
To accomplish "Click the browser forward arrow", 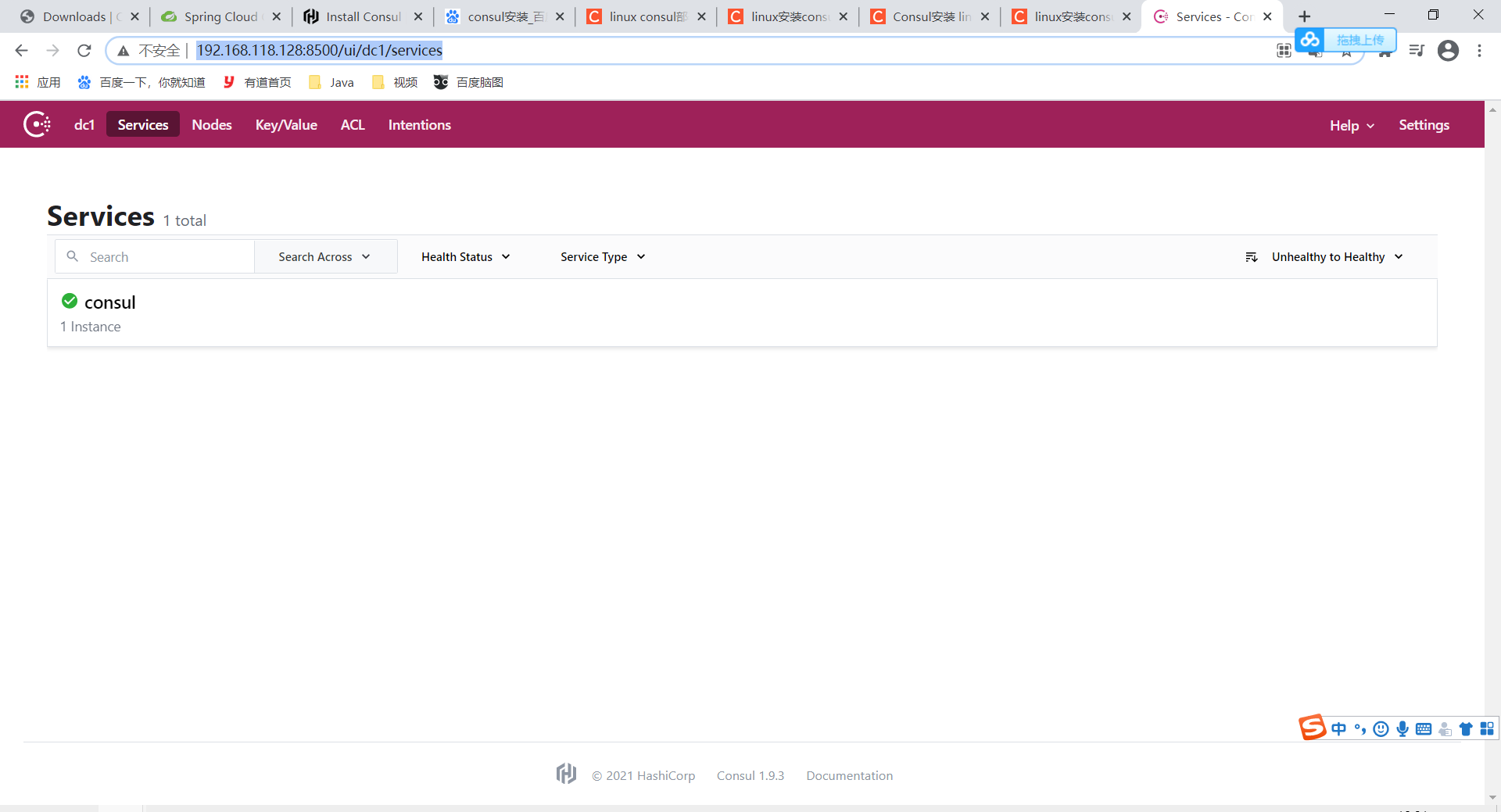I will [52, 51].
